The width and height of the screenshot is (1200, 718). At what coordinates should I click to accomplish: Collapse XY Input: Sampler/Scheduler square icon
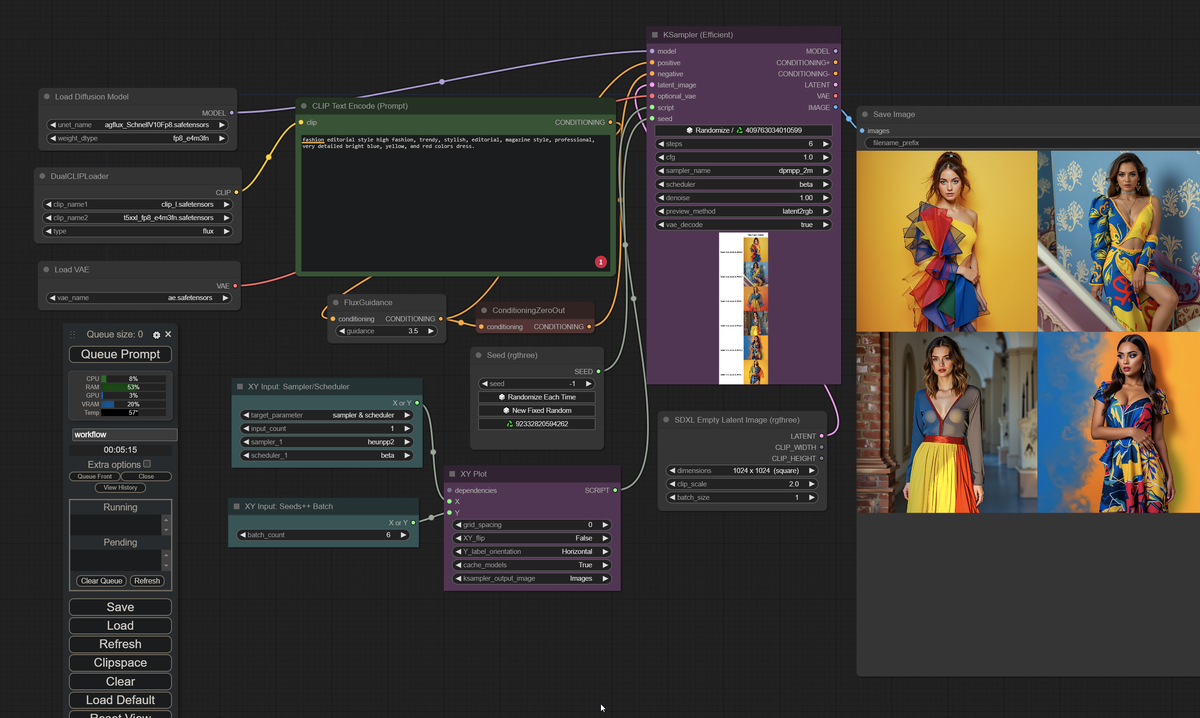point(240,386)
